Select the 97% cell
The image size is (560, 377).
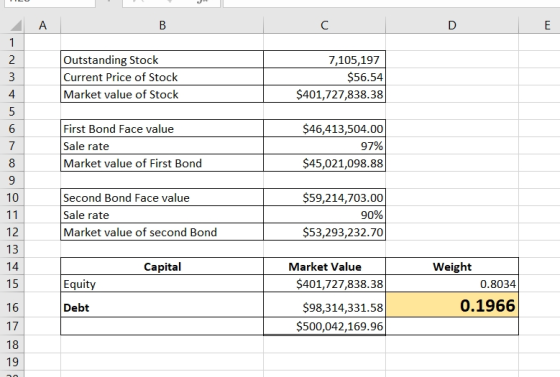tap(324, 146)
